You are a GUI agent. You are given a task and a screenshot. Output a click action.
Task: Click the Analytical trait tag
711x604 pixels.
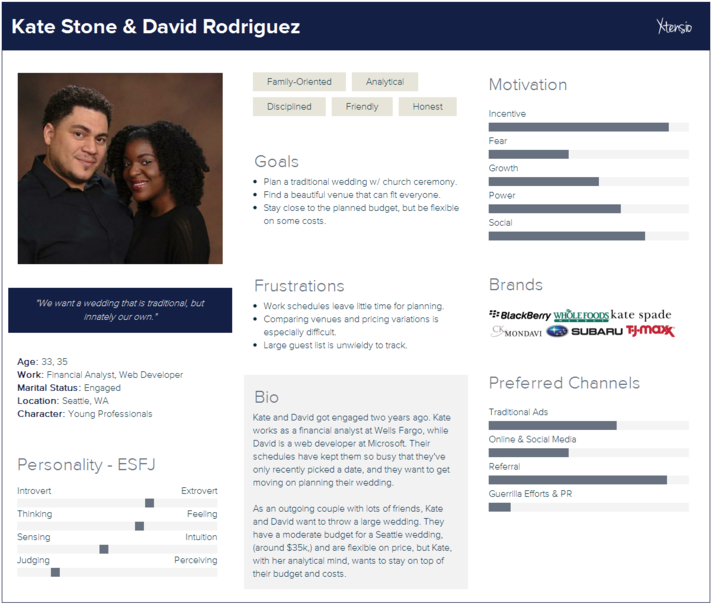click(x=385, y=82)
